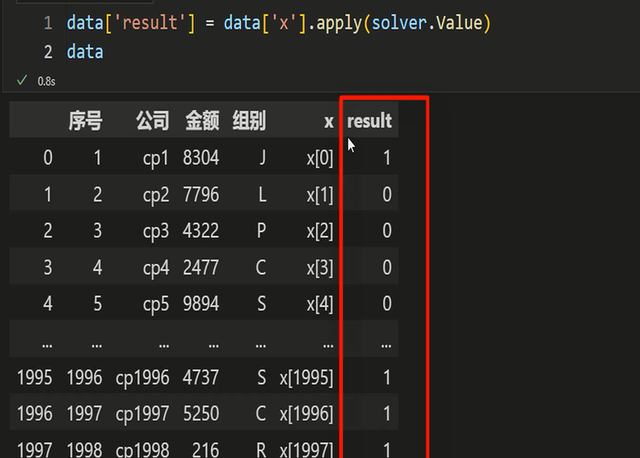Image resolution: width=640 pixels, height=458 pixels.
Task: Click the variable cell x[1]
Action: (320, 194)
